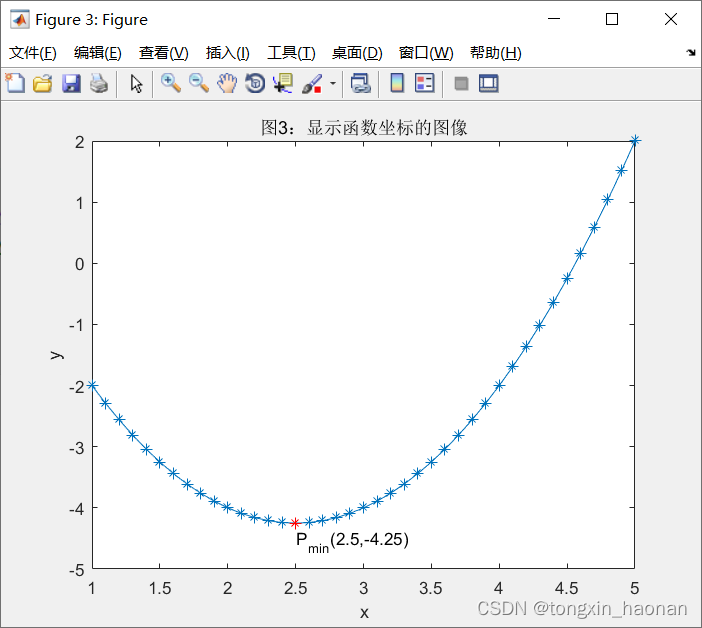Maximize the Figure 3 window
Viewport: 702px width, 628px height.
[x=612, y=19]
